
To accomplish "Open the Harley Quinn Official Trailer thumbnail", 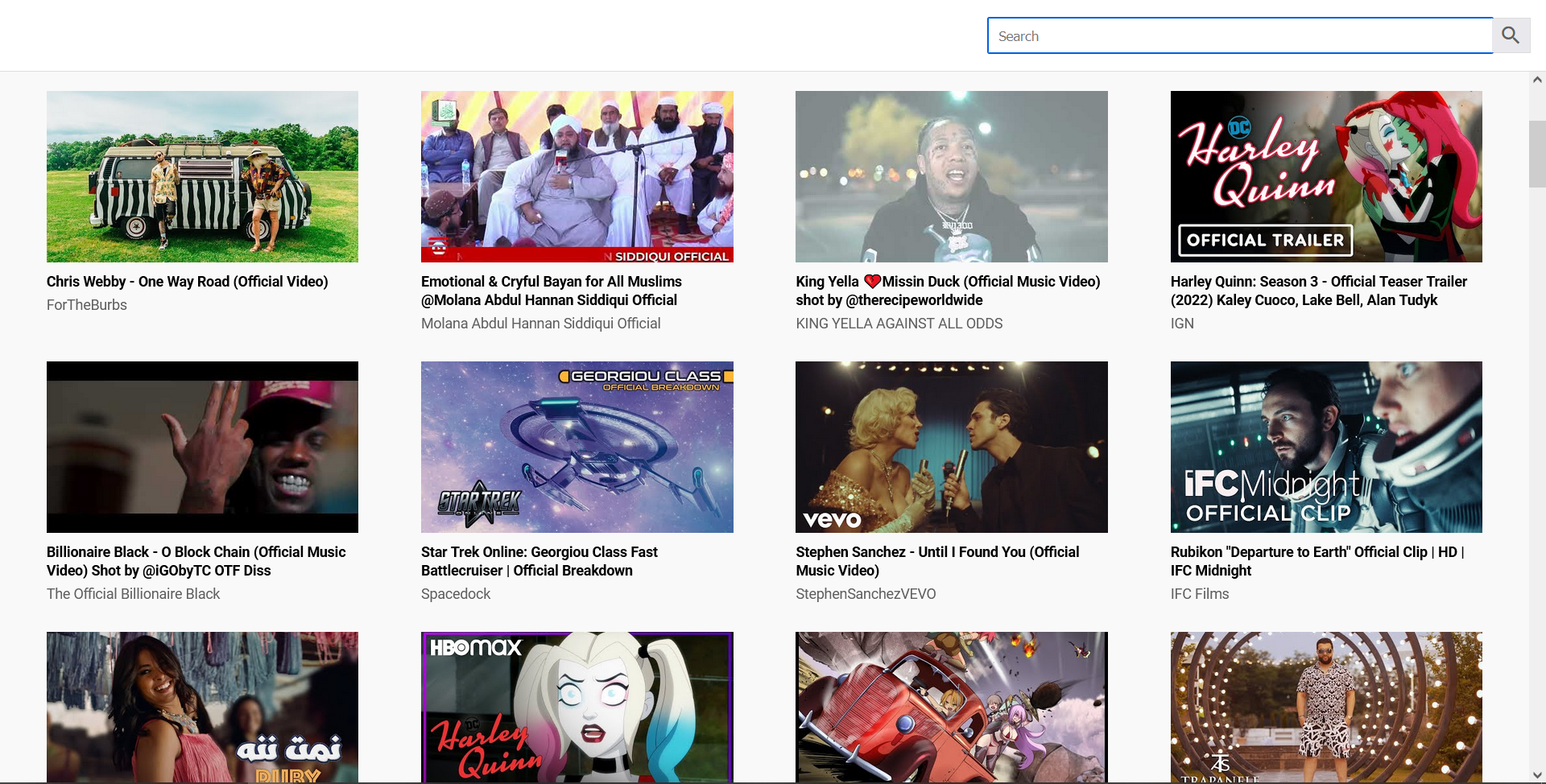I will click(x=1326, y=176).
